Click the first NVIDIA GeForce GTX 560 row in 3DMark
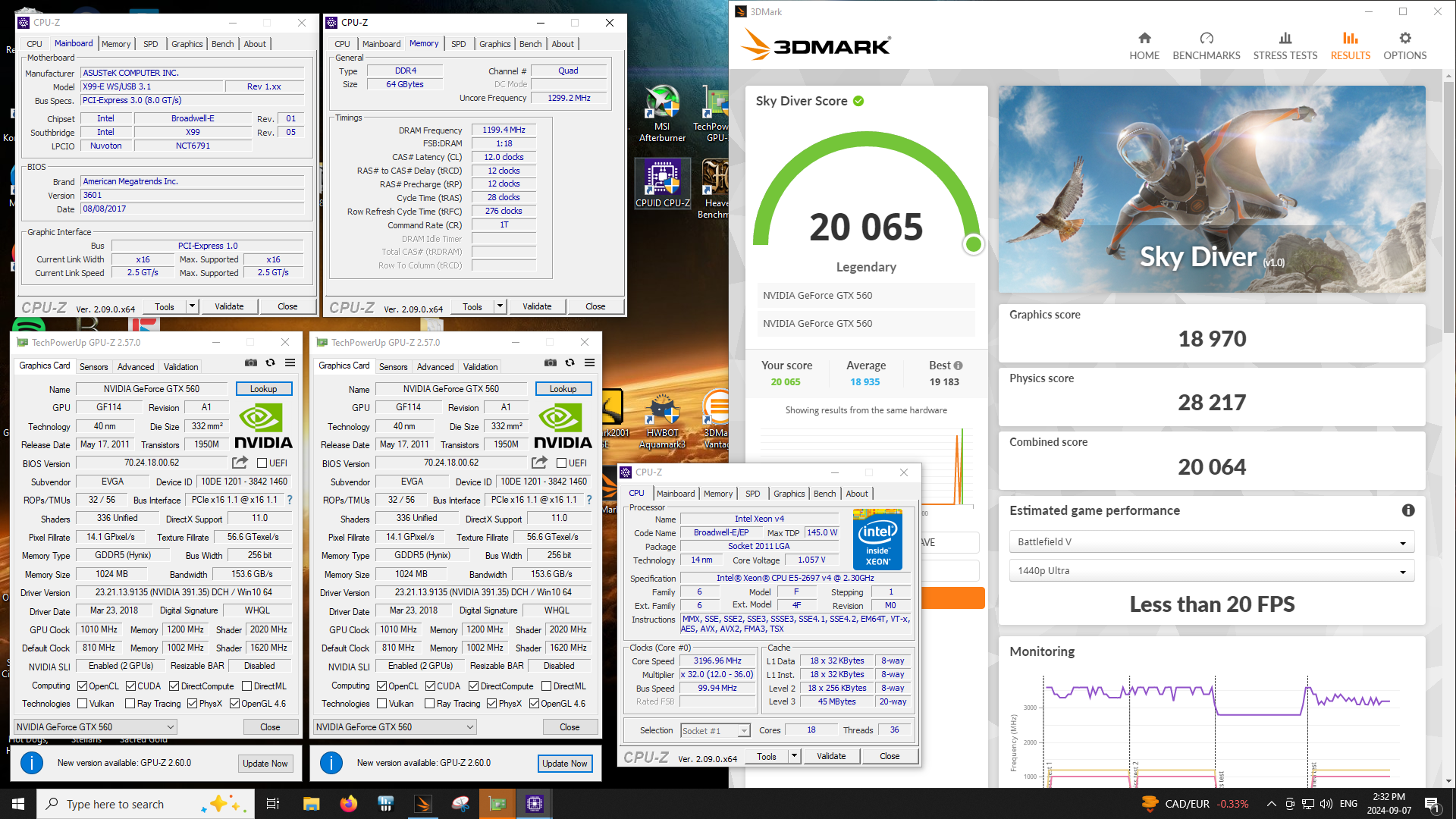The width and height of the screenshot is (1456, 819). pyautogui.click(x=865, y=296)
